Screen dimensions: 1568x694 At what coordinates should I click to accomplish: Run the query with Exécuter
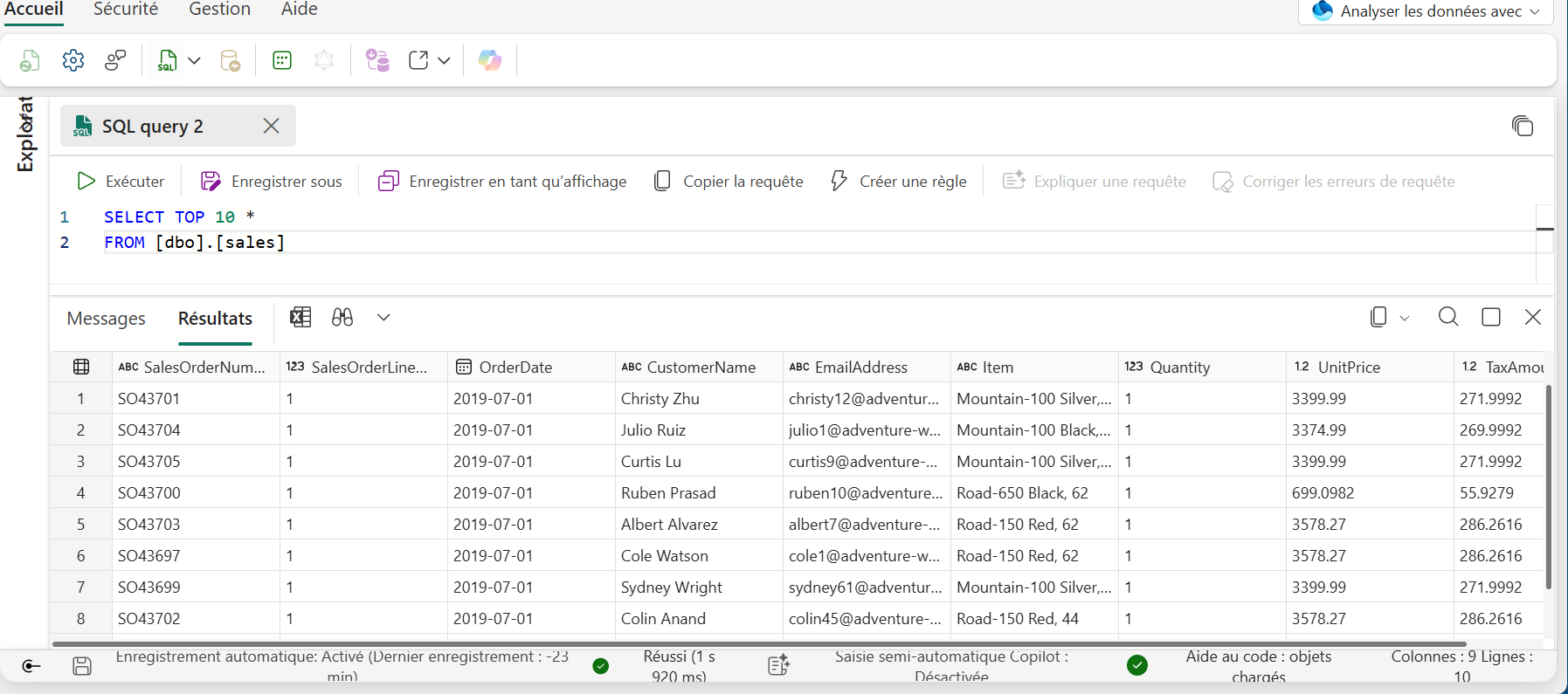[121, 182]
